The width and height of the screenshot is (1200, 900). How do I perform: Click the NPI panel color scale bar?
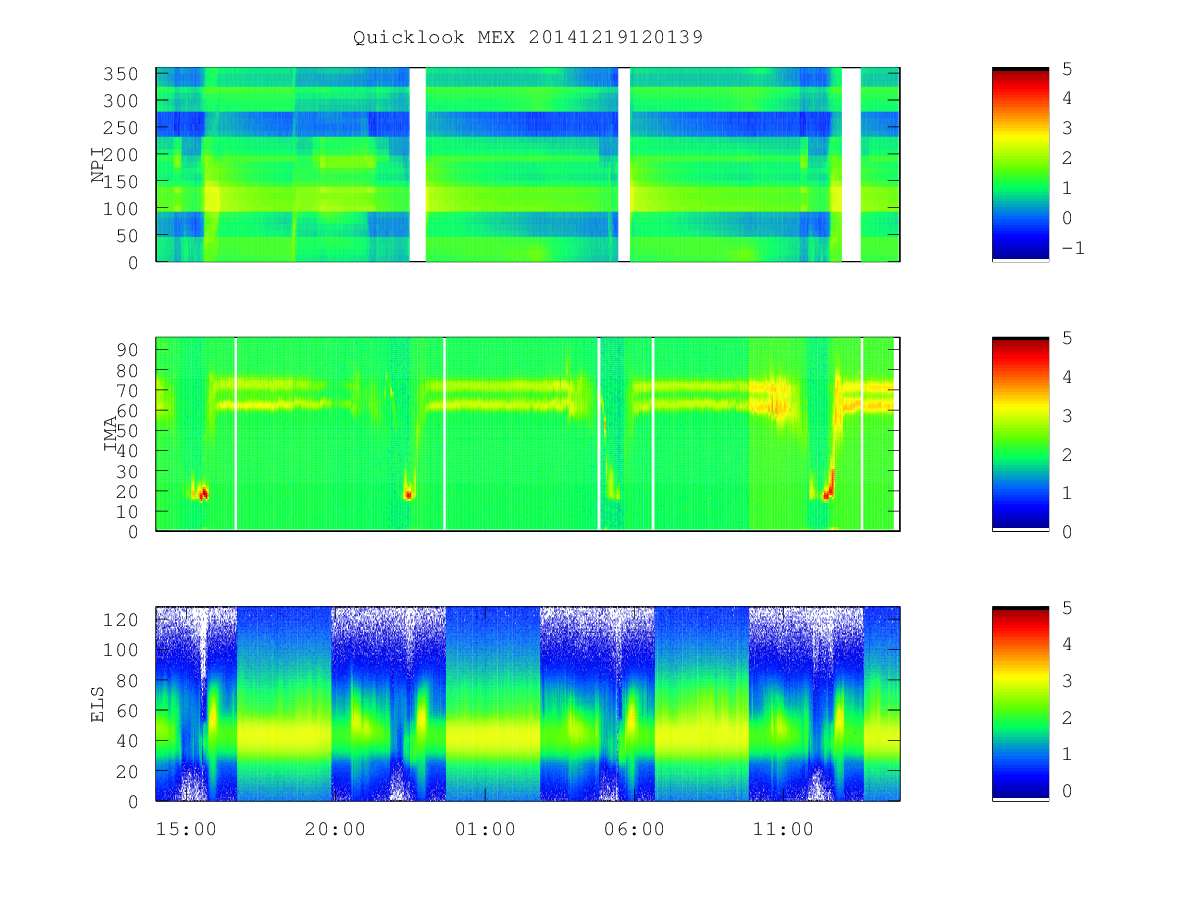[x=1020, y=165]
